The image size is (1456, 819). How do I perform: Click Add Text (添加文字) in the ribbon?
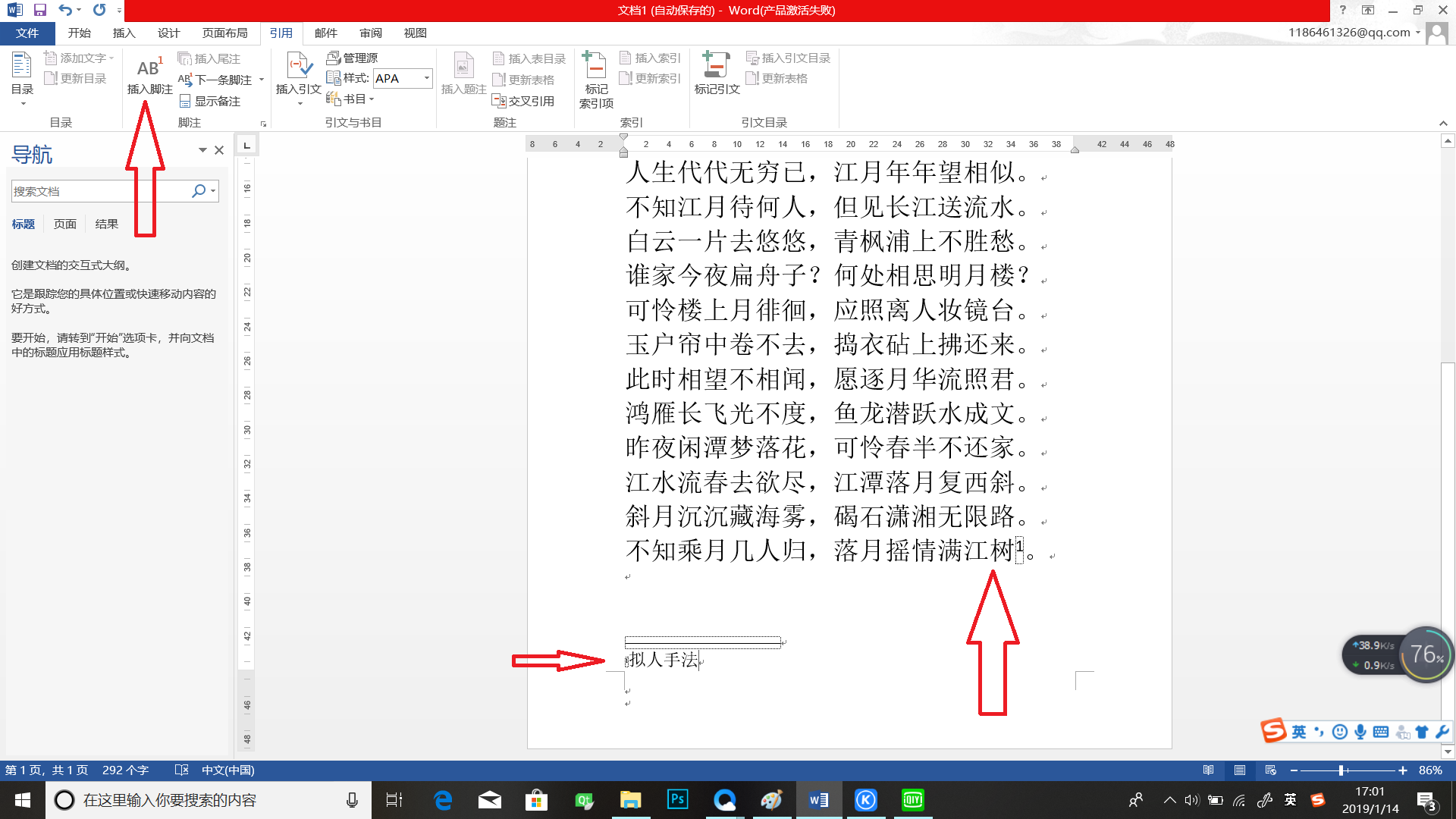(x=79, y=58)
